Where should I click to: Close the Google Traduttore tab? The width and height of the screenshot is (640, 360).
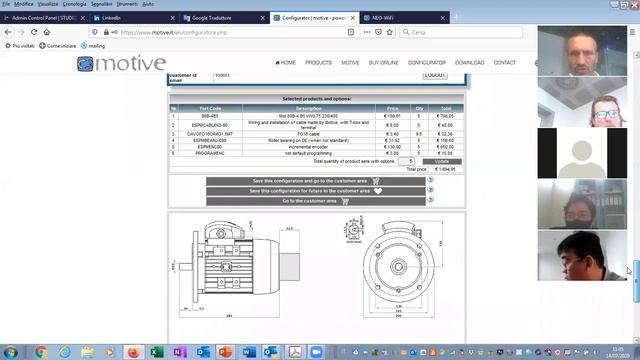pos(262,18)
